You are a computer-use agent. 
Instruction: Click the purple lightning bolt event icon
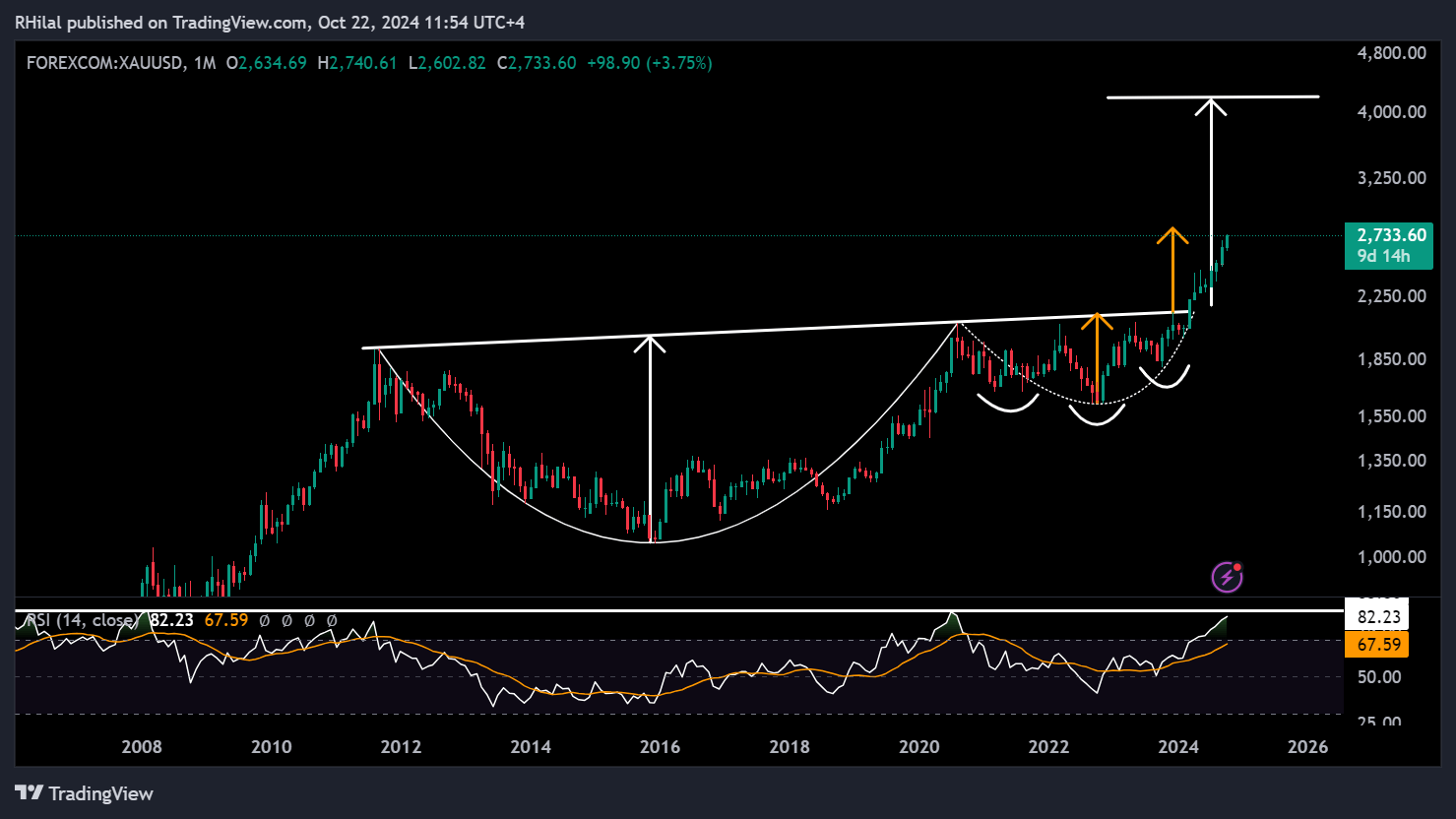pyautogui.click(x=1227, y=577)
